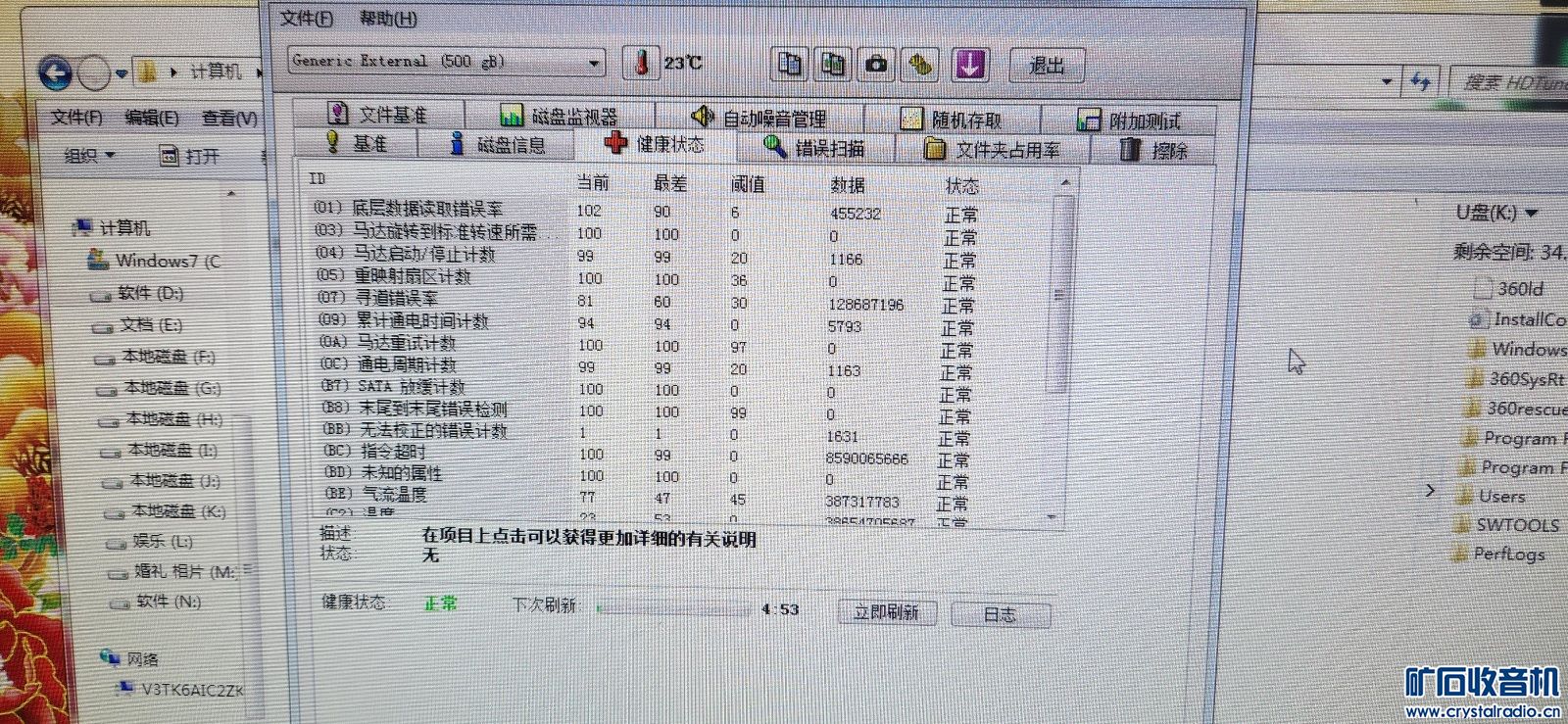Image resolution: width=1568 pixels, height=724 pixels.
Task: Select the 气流温度 row
Action: click(647, 498)
